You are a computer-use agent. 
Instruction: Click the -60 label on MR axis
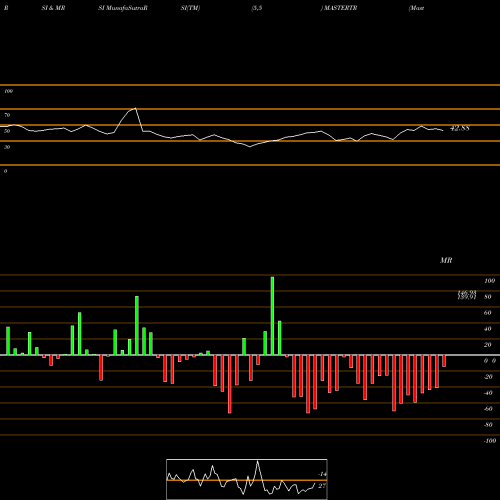click(488, 409)
